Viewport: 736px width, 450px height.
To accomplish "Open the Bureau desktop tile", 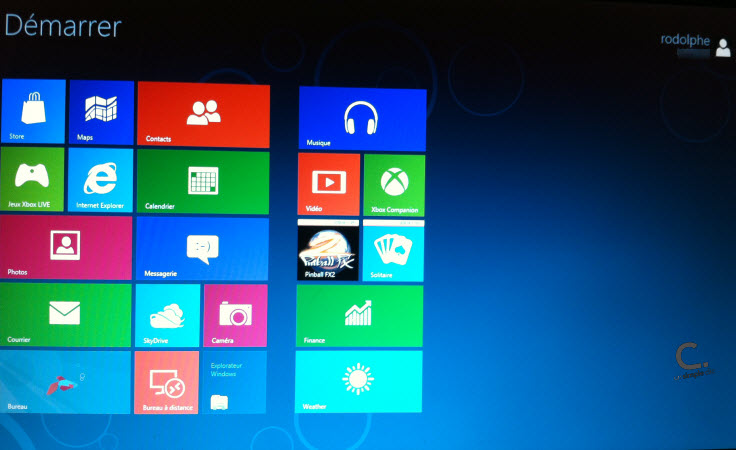I will [65, 382].
